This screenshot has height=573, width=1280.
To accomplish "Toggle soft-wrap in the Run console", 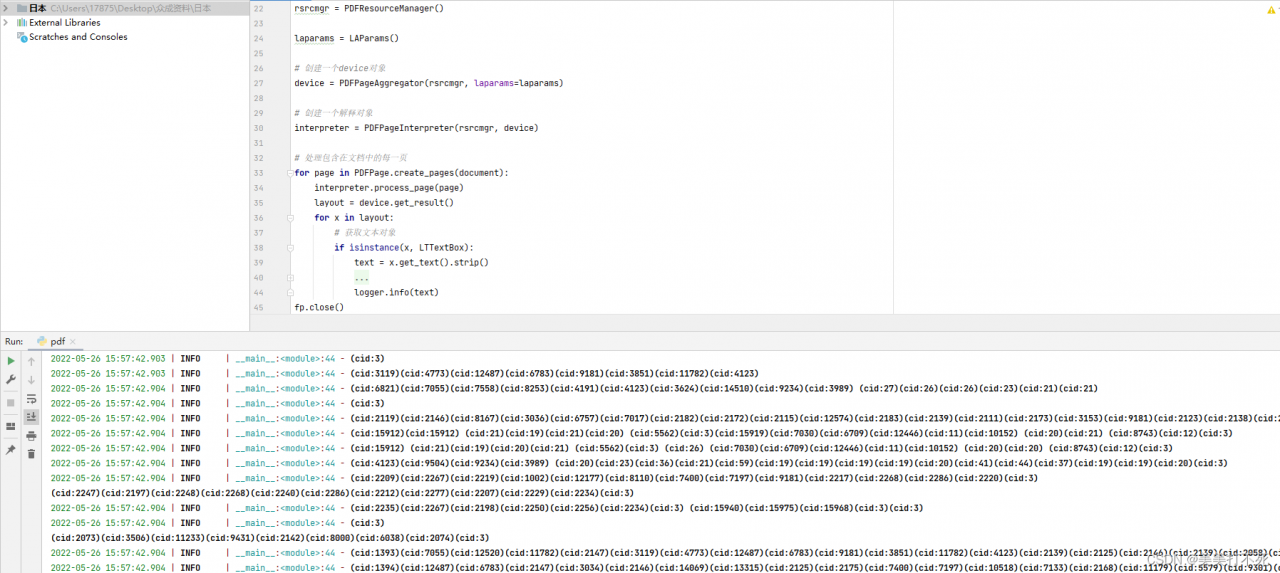I will tap(31, 399).
